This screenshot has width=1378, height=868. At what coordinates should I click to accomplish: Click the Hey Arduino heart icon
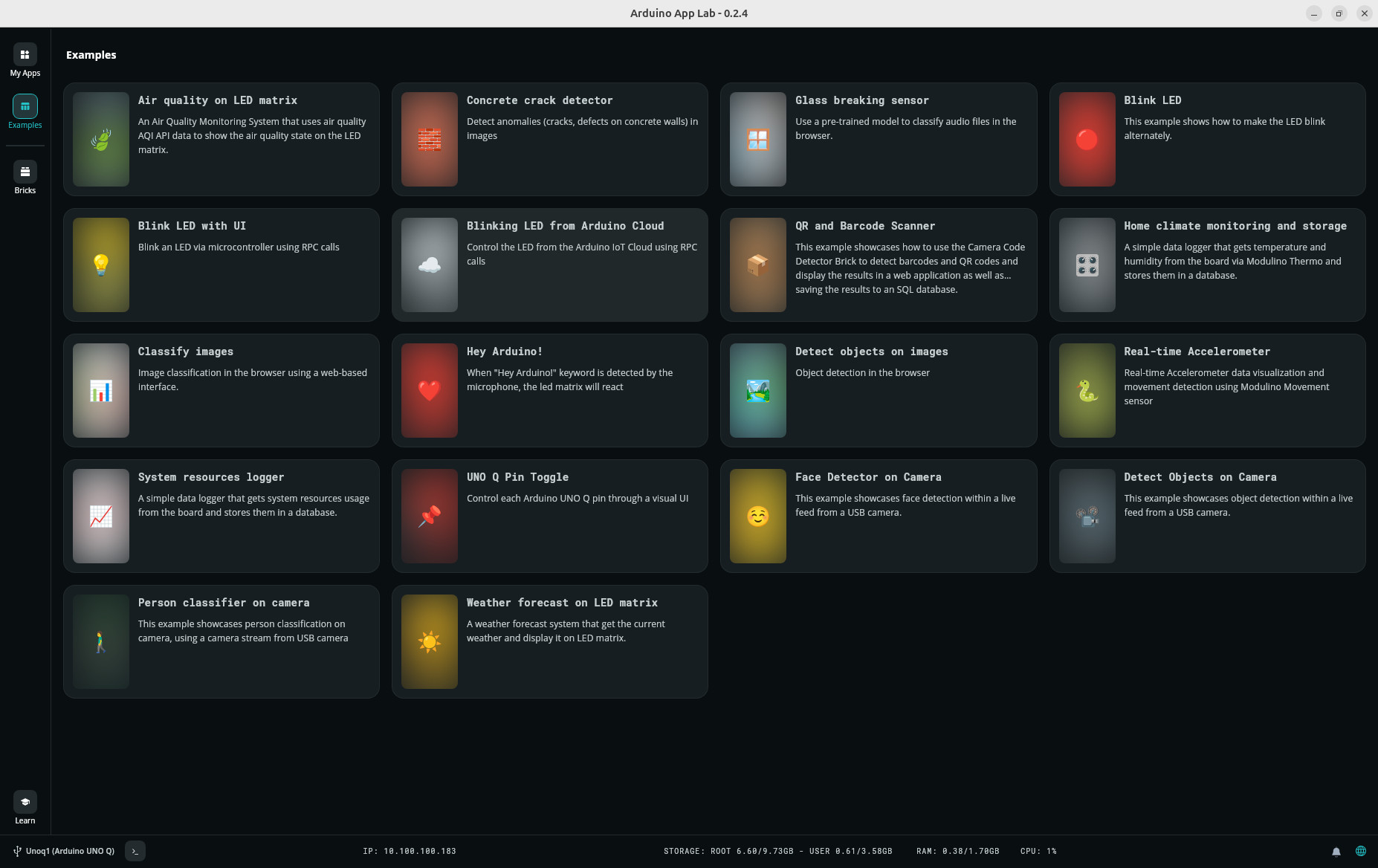(x=430, y=390)
